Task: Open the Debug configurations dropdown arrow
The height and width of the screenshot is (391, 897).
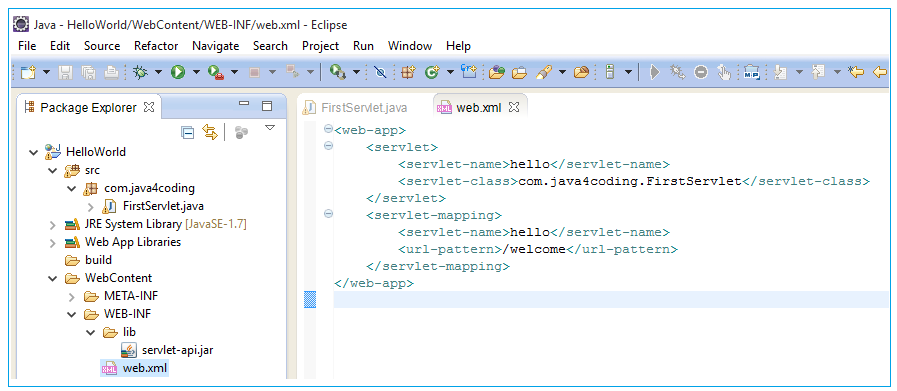Action: 158,72
